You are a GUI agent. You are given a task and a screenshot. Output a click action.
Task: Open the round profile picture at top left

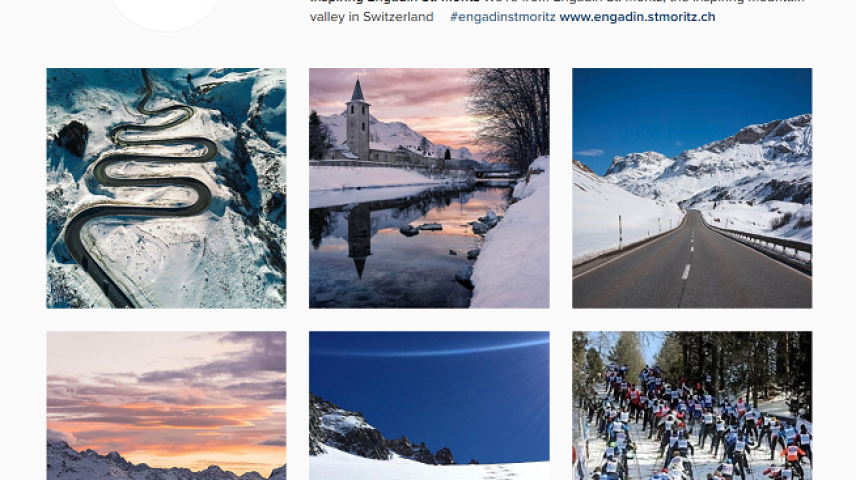coord(166,12)
